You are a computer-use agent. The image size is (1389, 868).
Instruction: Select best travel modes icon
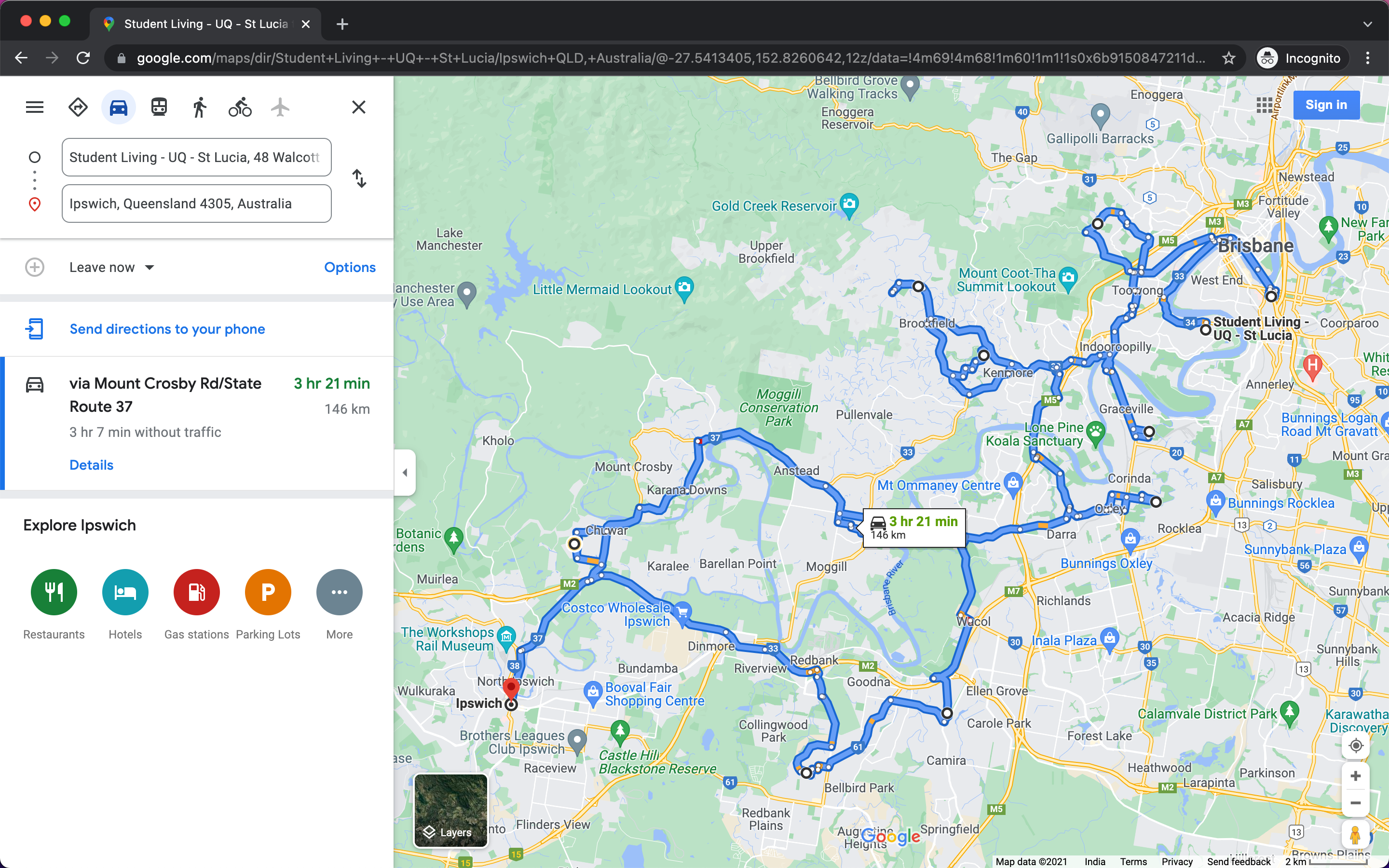click(78, 108)
